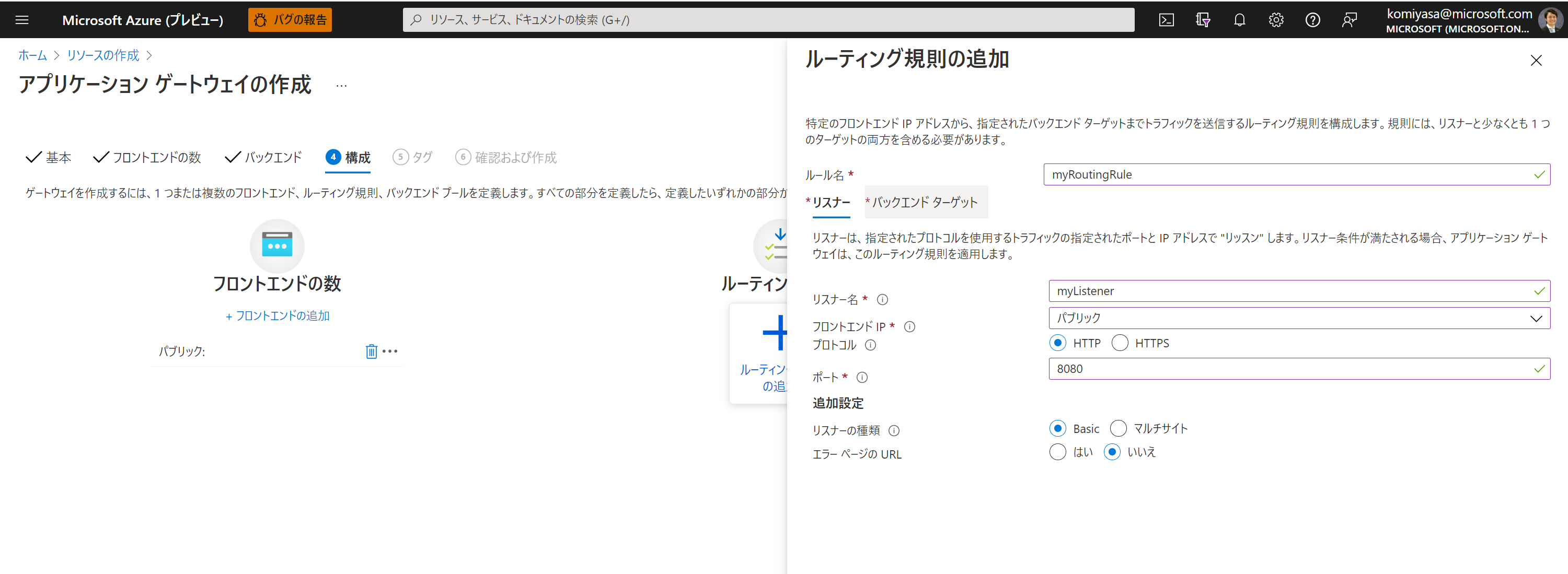Open more options for the パブリック frontend
Screen dimensions: 1568x574
(x=390, y=351)
